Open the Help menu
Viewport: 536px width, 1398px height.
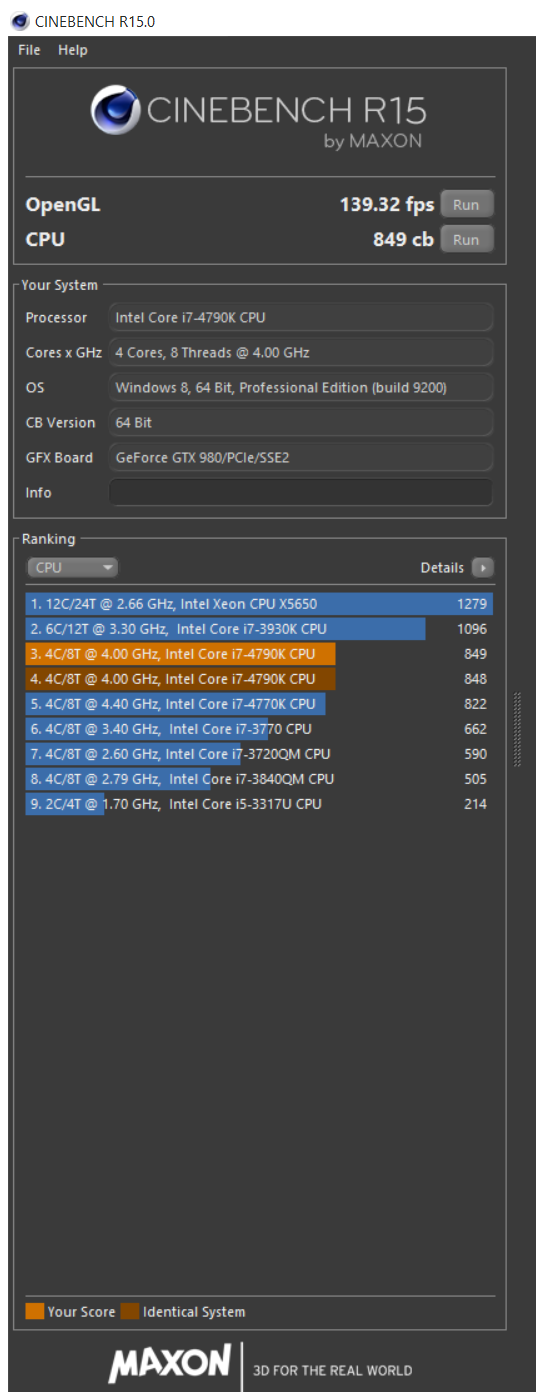(72, 50)
